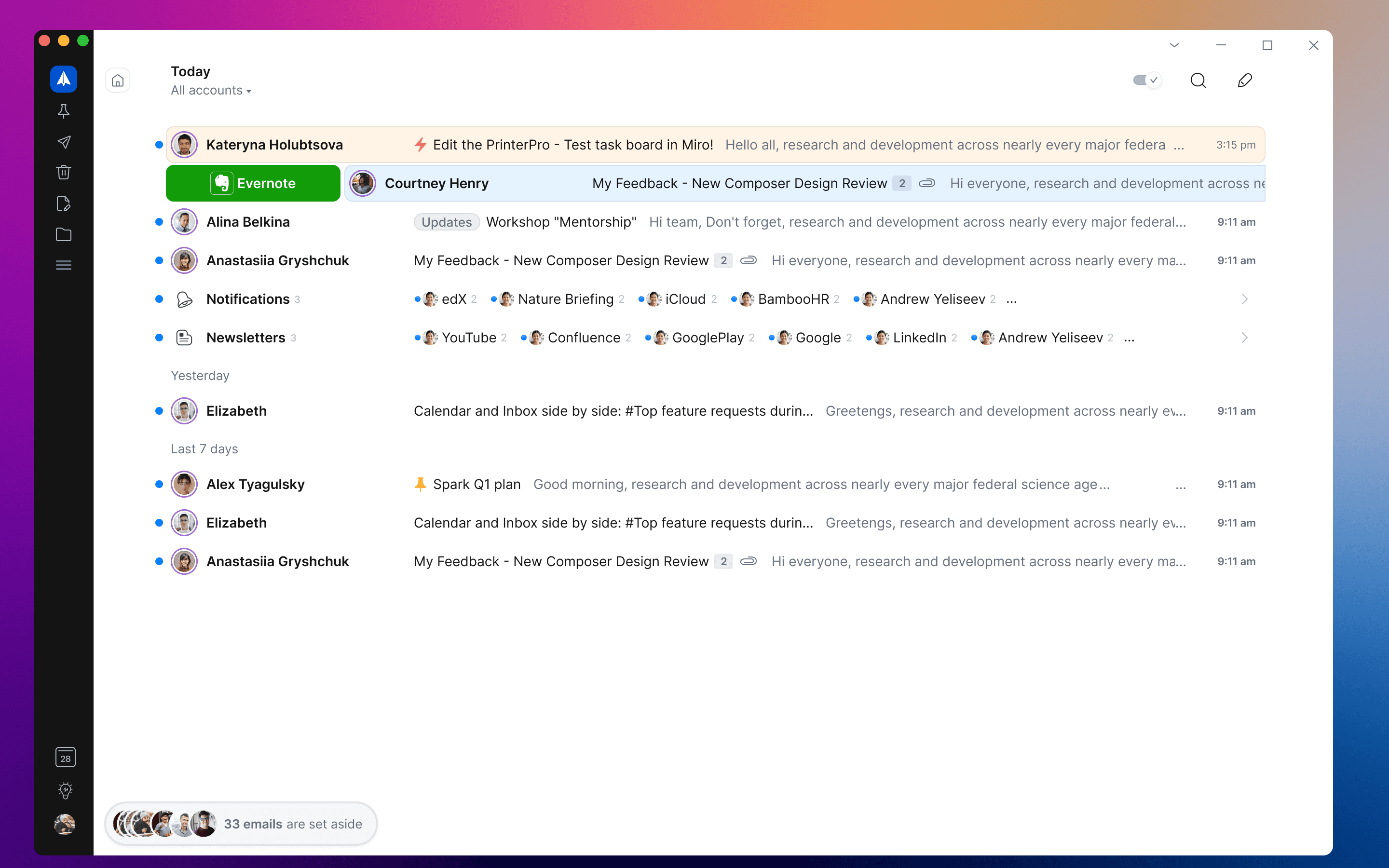Screen dimensions: 1389x868
Task: Click Alex Tyagulsky's avatar
Action: point(184,485)
